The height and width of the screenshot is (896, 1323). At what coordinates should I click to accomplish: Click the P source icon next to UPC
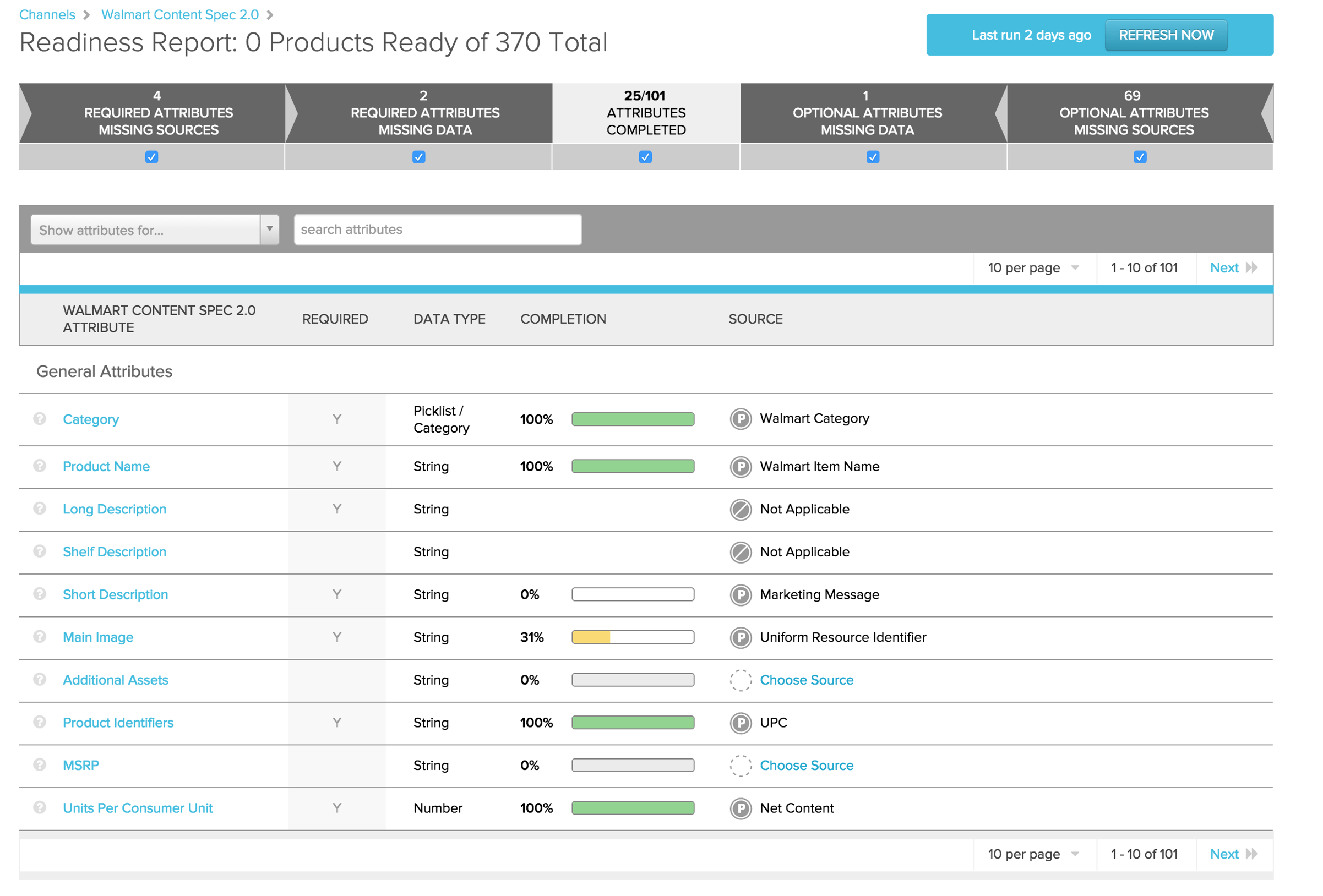tap(740, 723)
